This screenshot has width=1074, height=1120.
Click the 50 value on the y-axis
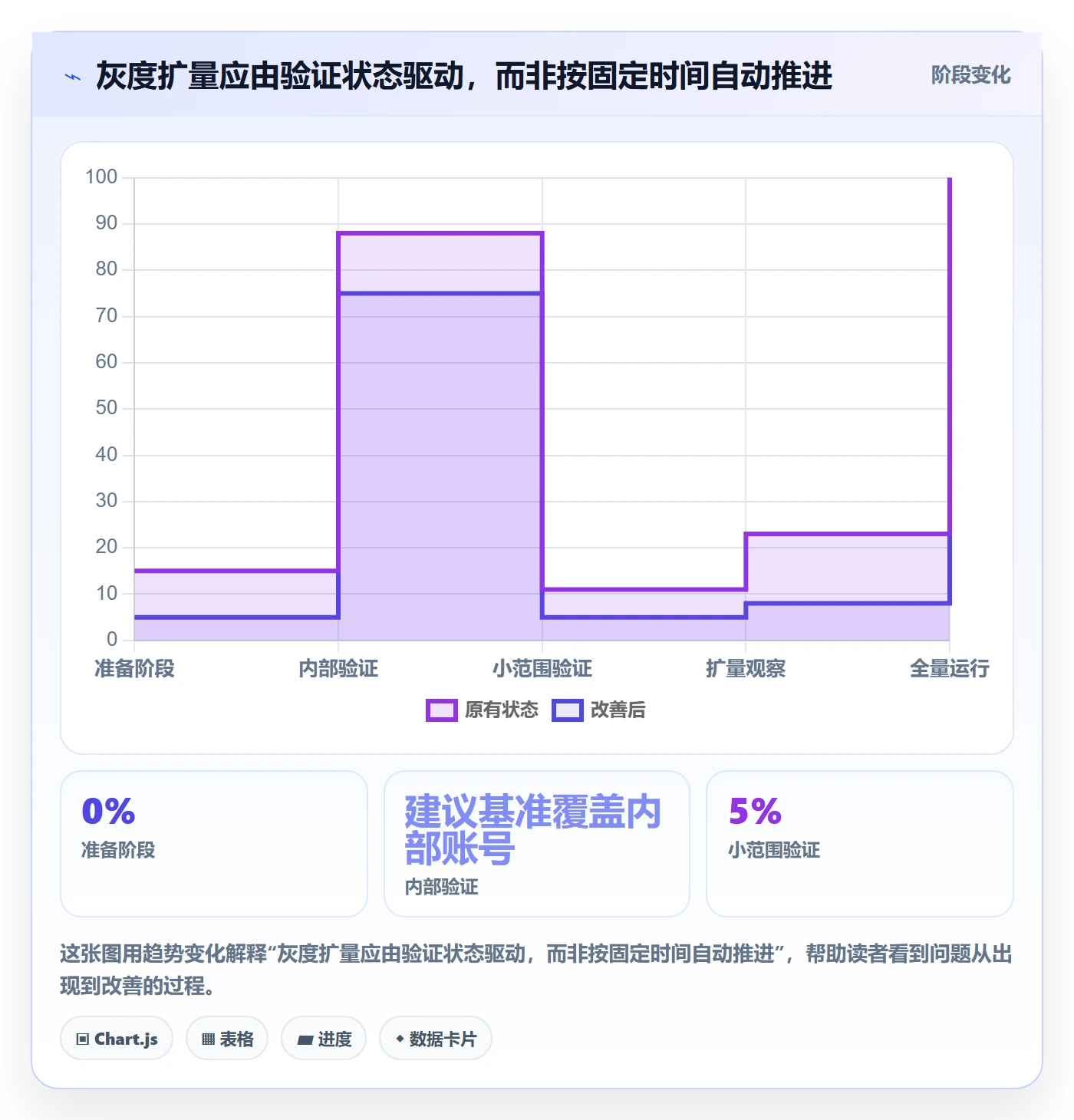click(x=107, y=408)
